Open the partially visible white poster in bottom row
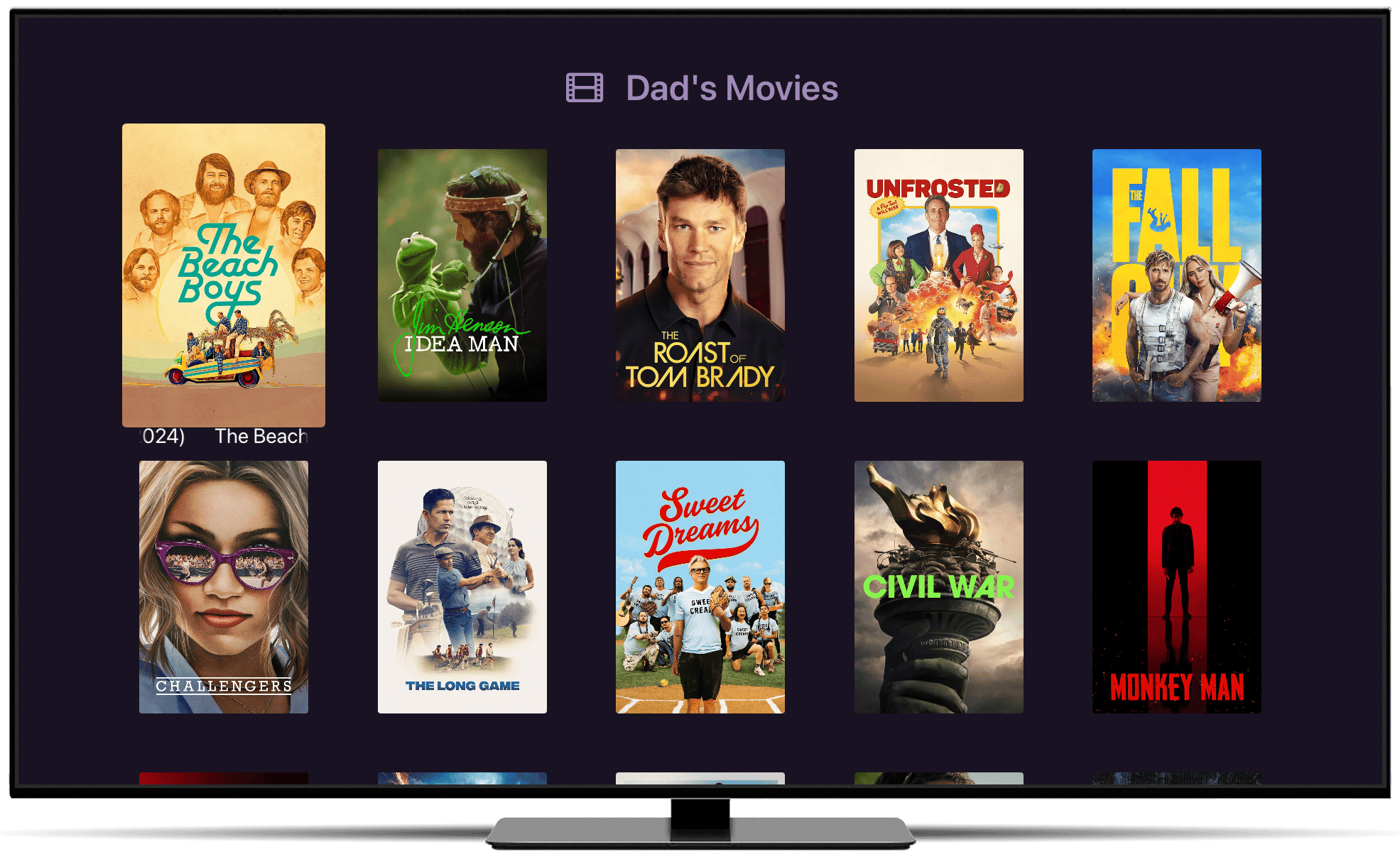 [x=700, y=778]
